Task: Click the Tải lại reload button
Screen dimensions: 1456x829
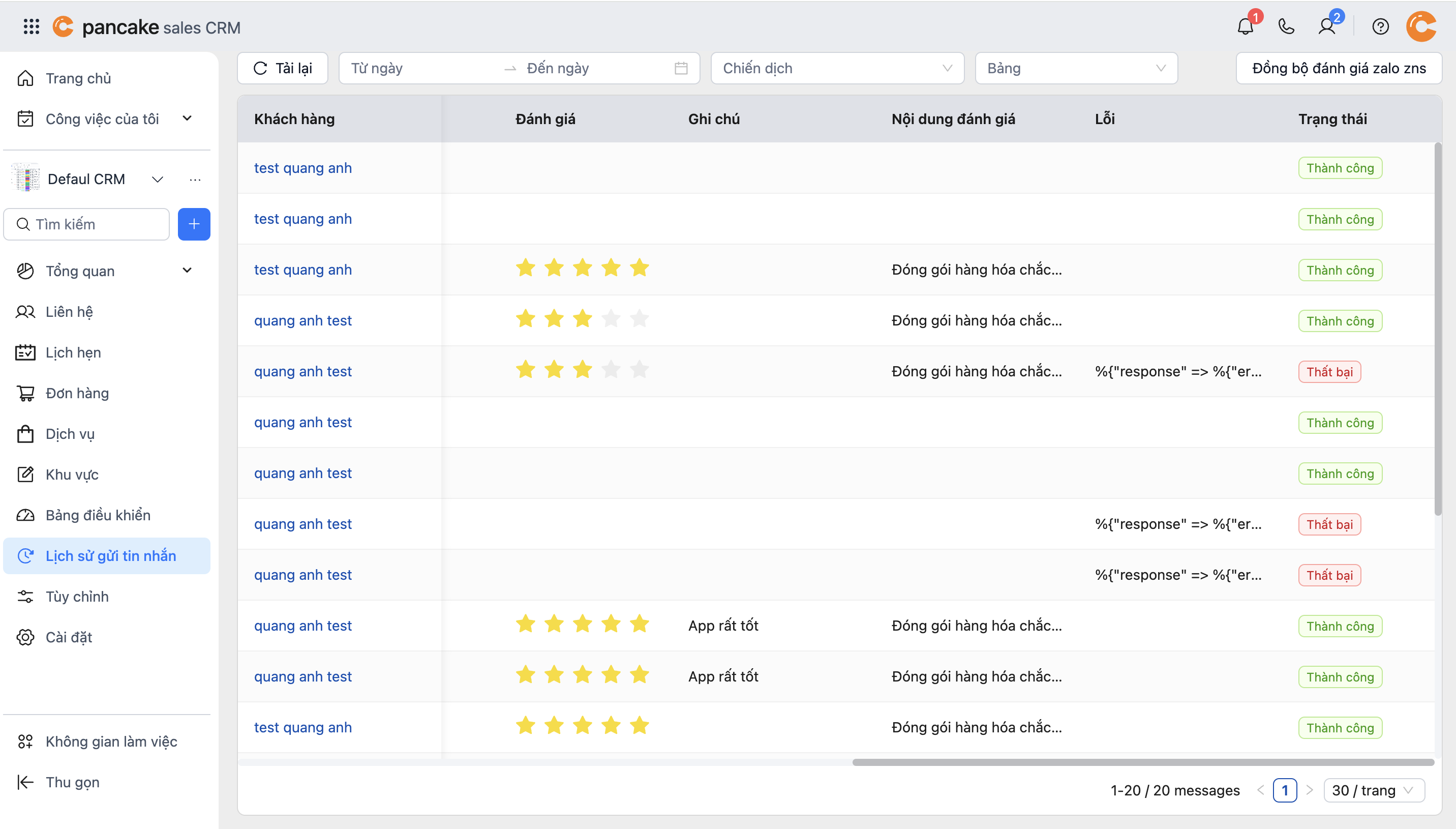Action: pyautogui.click(x=283, y=68)
